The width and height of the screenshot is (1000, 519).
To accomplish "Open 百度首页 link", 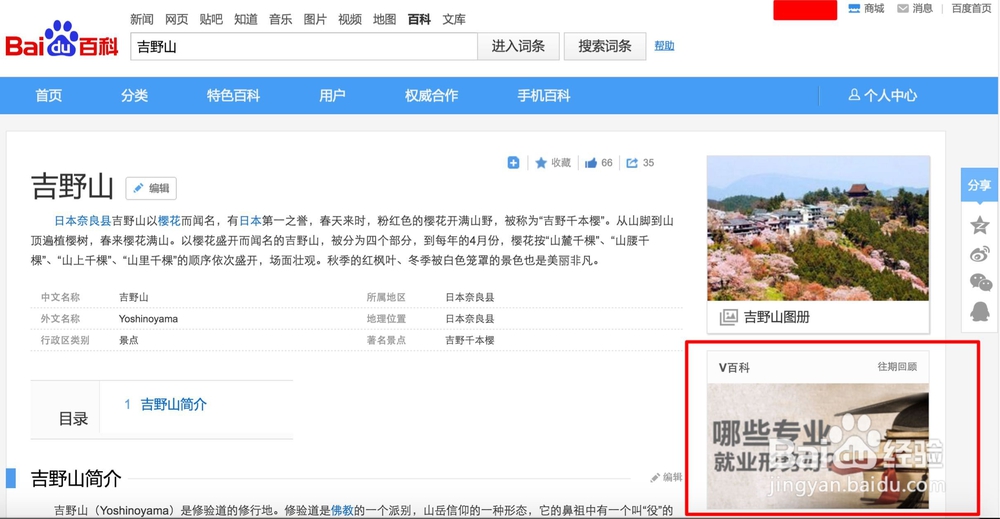I will point(971,8).
